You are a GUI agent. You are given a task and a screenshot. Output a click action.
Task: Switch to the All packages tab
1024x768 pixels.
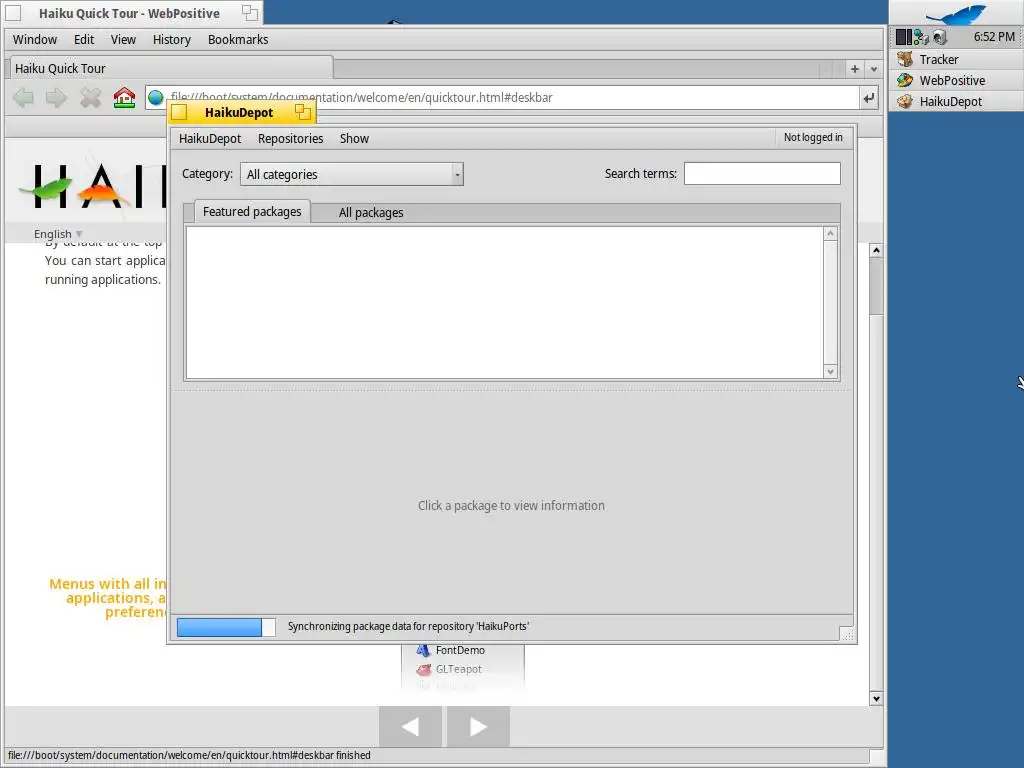click(x=371, y=213)
